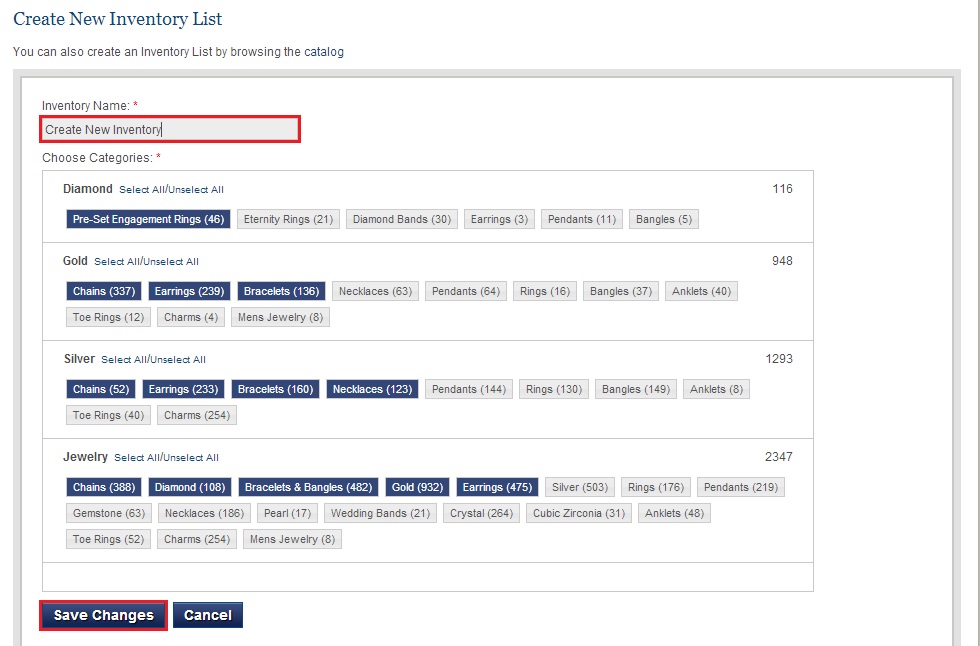980x646 pixels.
Task: Click Unselect All in the Jewelry section
Action: point(191,457)
